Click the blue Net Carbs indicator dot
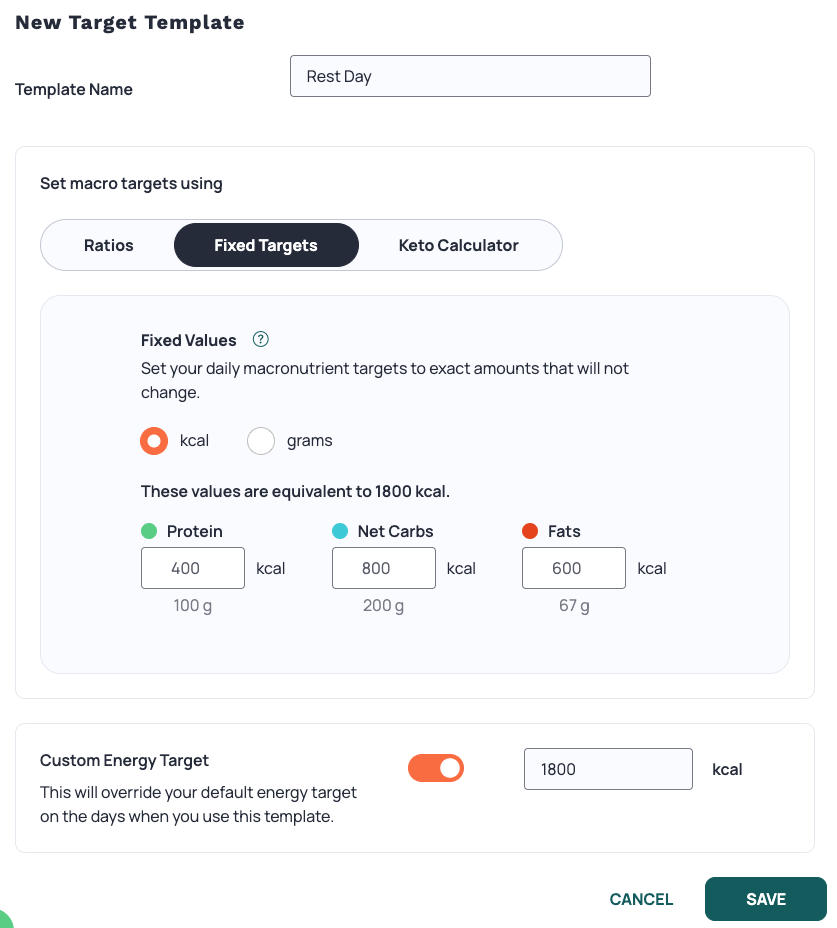The height and width of the screenshot is (928, 837). 340,531
